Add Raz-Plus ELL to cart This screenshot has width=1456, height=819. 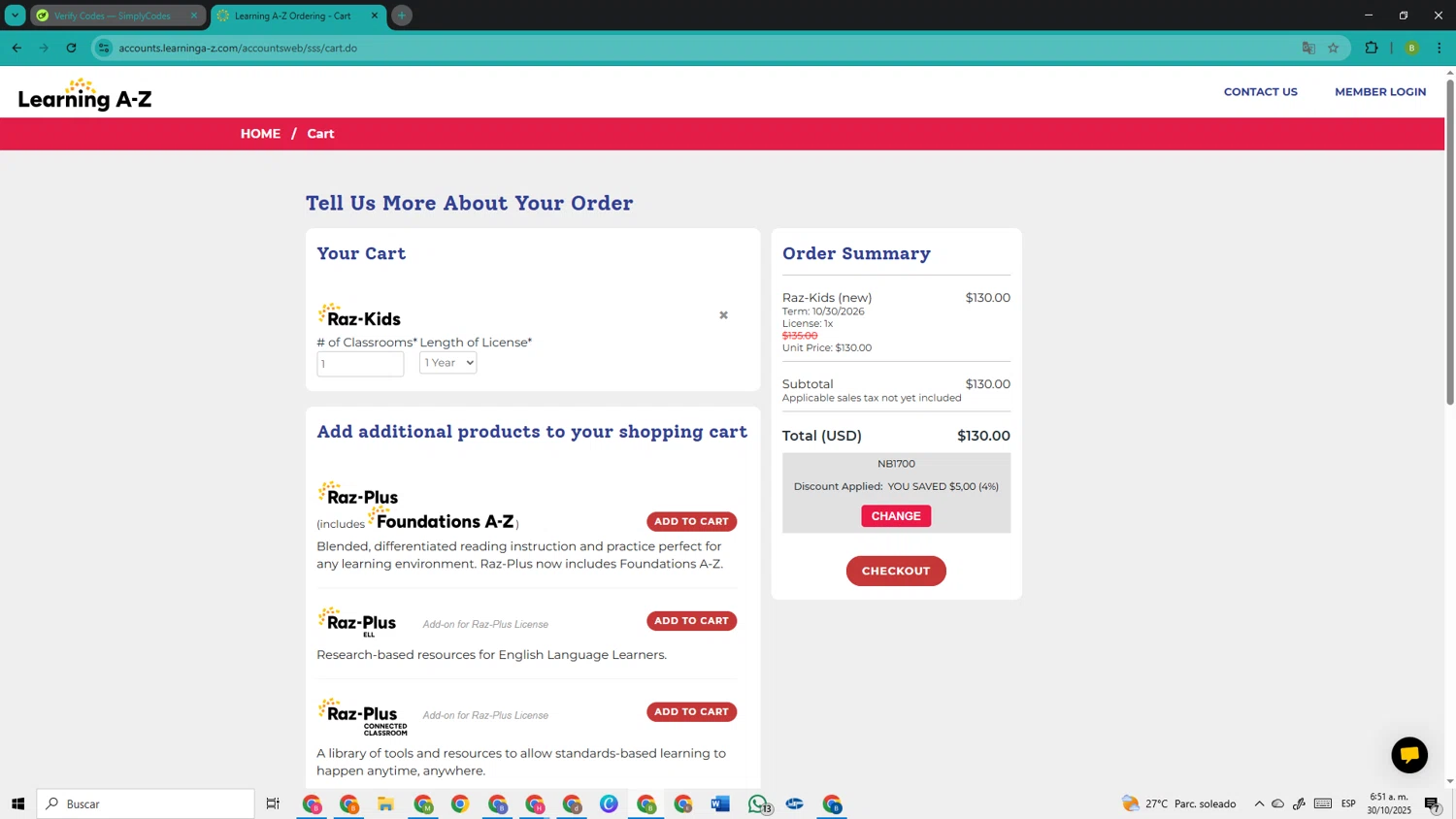691,621
